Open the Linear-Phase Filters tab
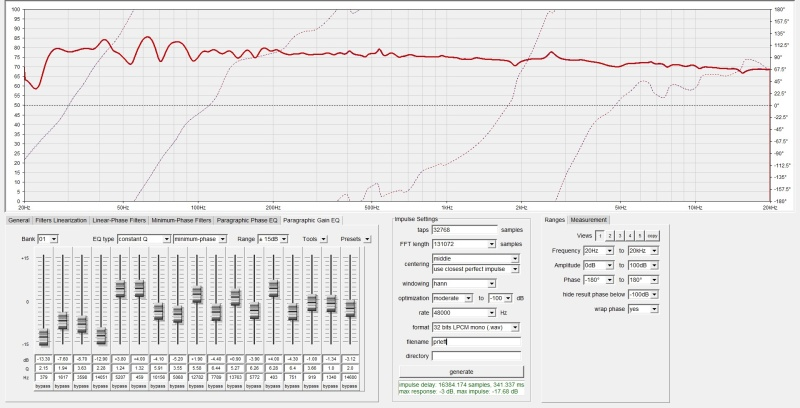The image size is (800, 408). pyautogui.click(x=120, y=219)
